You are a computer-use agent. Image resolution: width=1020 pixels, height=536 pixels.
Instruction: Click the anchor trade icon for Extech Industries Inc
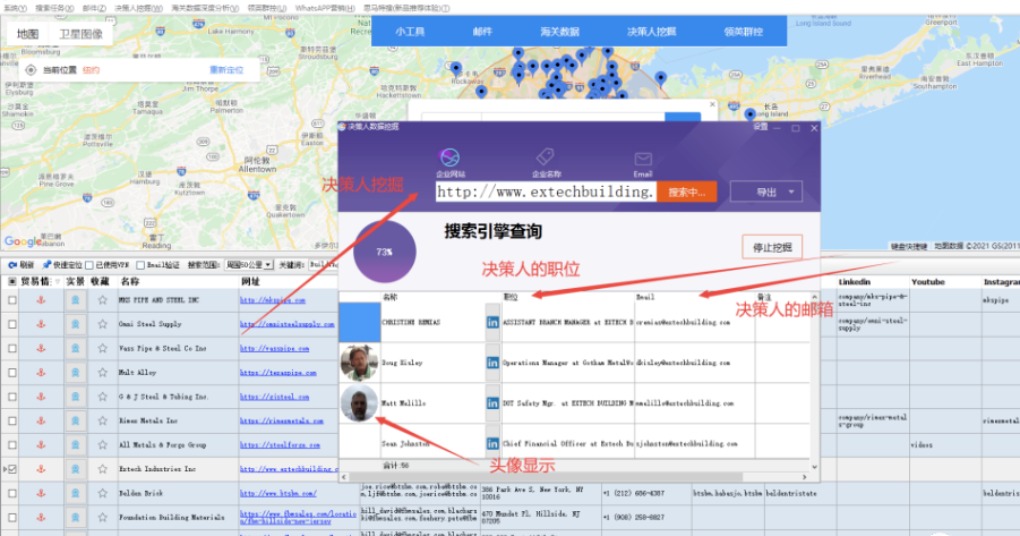click(41, 469)
